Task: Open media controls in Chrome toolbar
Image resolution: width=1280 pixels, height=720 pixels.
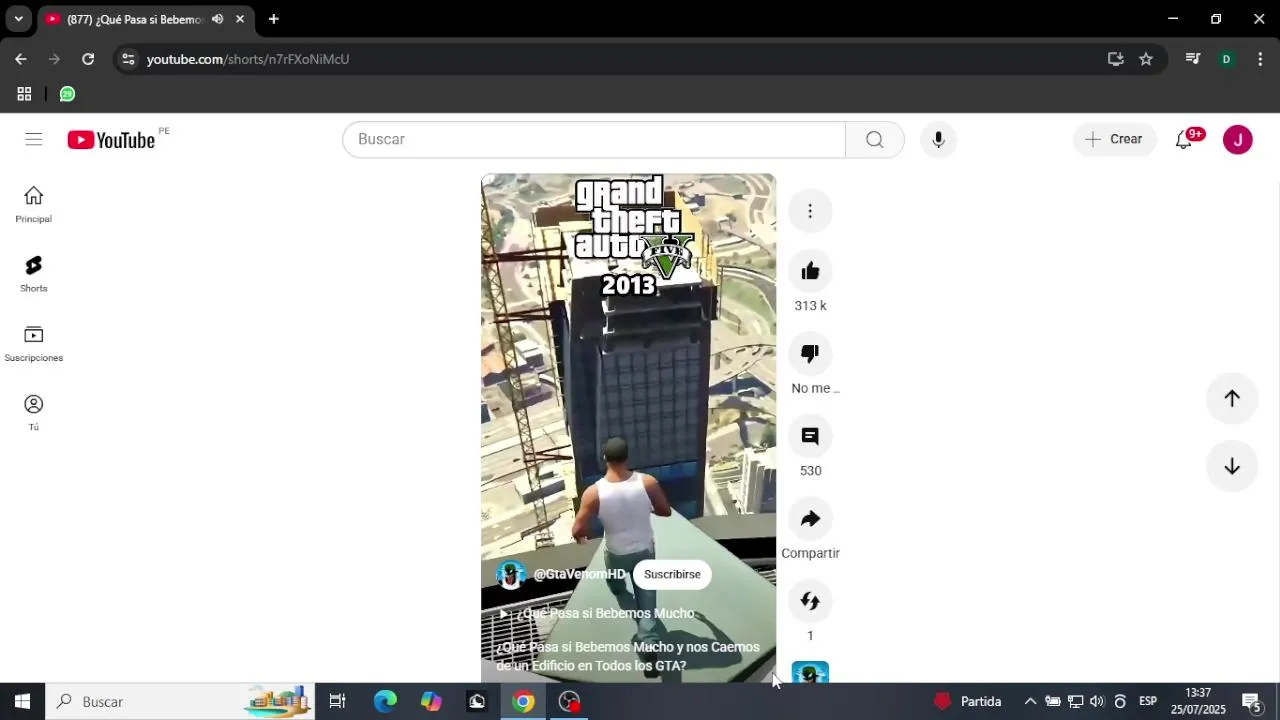Action: click(1192, 59)
